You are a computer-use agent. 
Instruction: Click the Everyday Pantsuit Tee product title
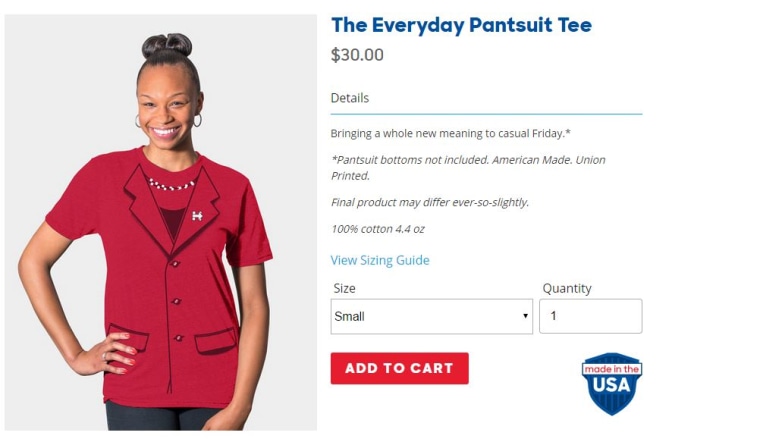pyautogui.click(x=461, y=25)
